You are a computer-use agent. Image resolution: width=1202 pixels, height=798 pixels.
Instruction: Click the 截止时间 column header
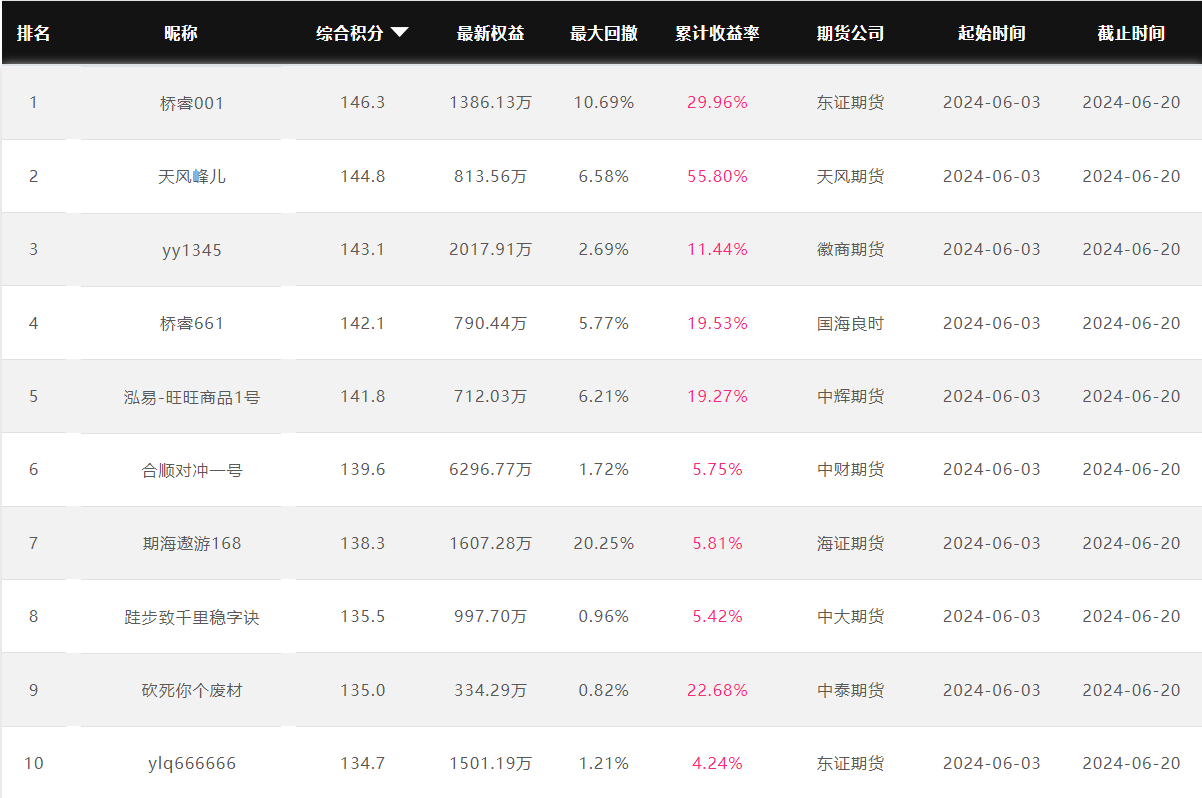pyautogui.click(x=1131, y=33)
